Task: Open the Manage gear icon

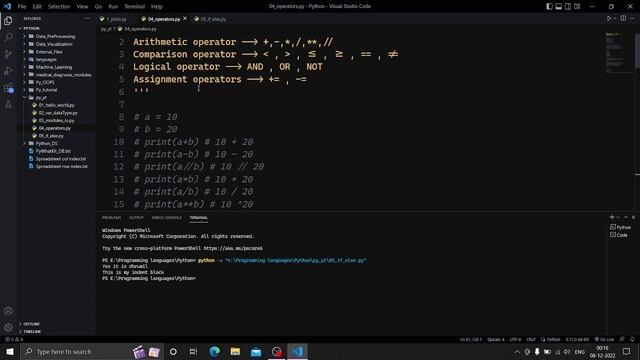Action: click(8, 327)
